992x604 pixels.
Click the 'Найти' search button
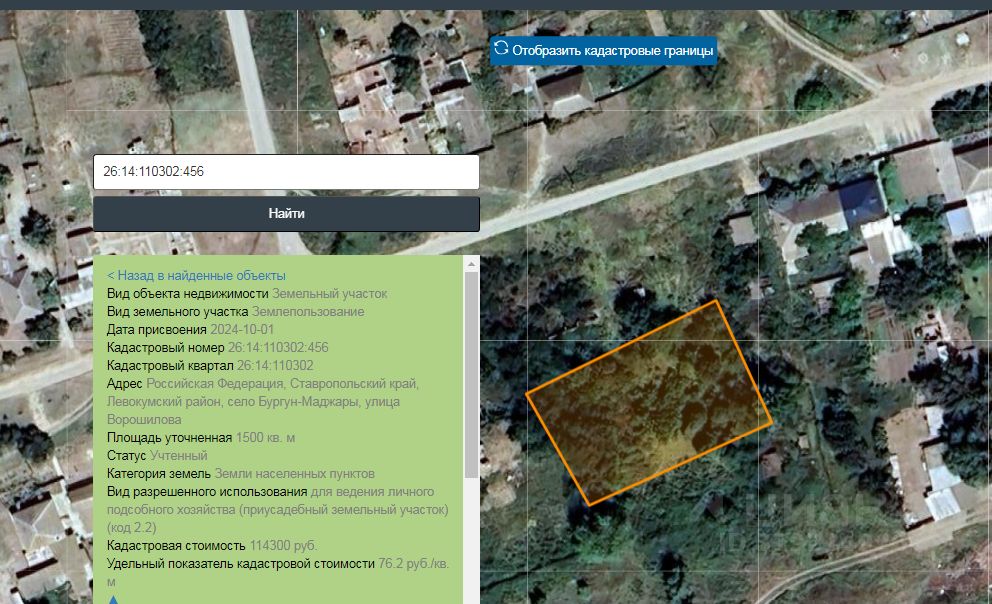(286, 214)
